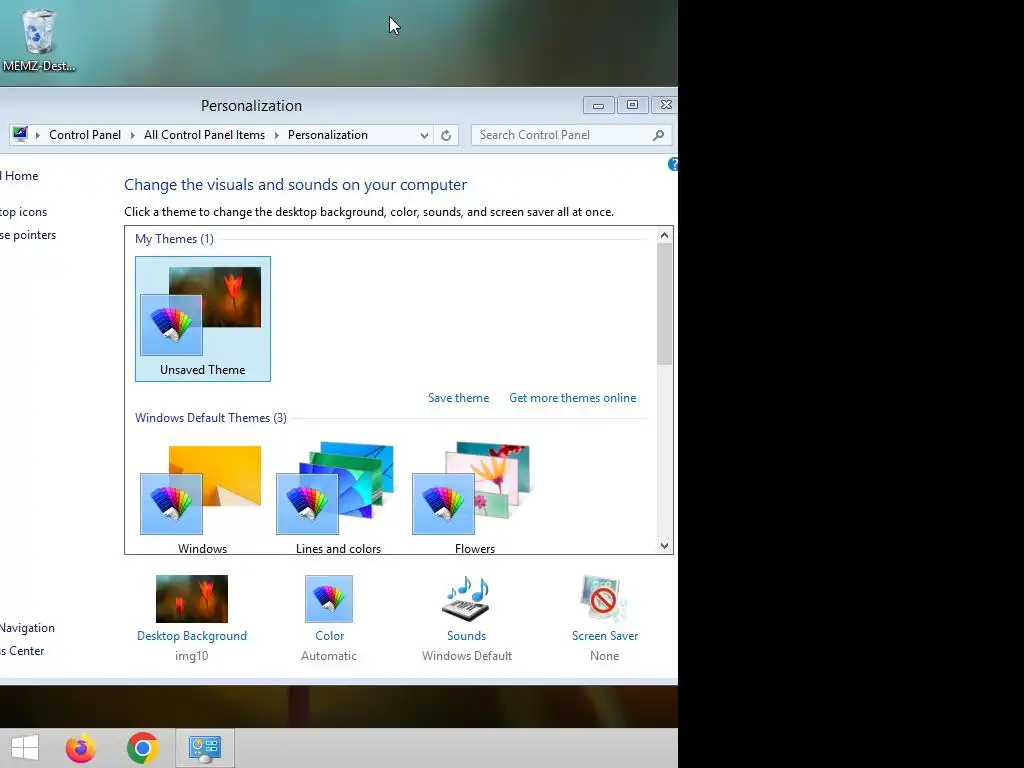
Task: Click the Control Panel monitor icon in address bar
Action: [20, 135]
